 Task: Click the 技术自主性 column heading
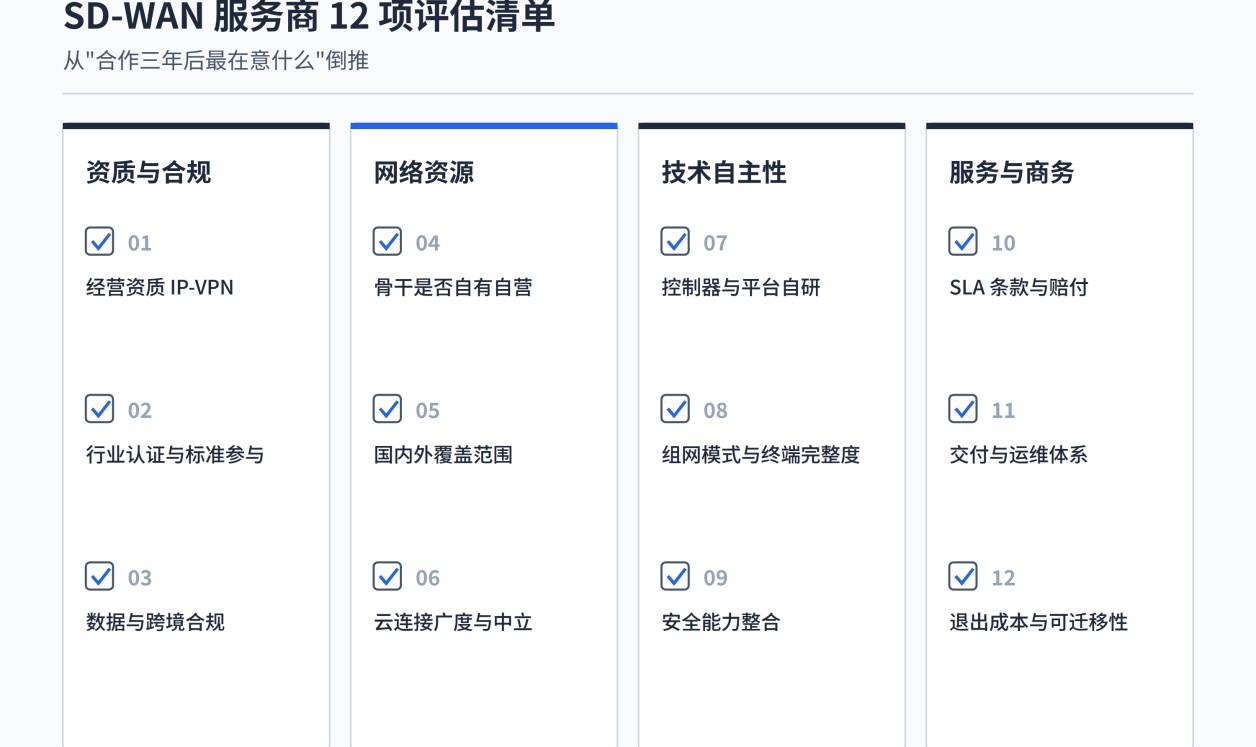point(724,172)
